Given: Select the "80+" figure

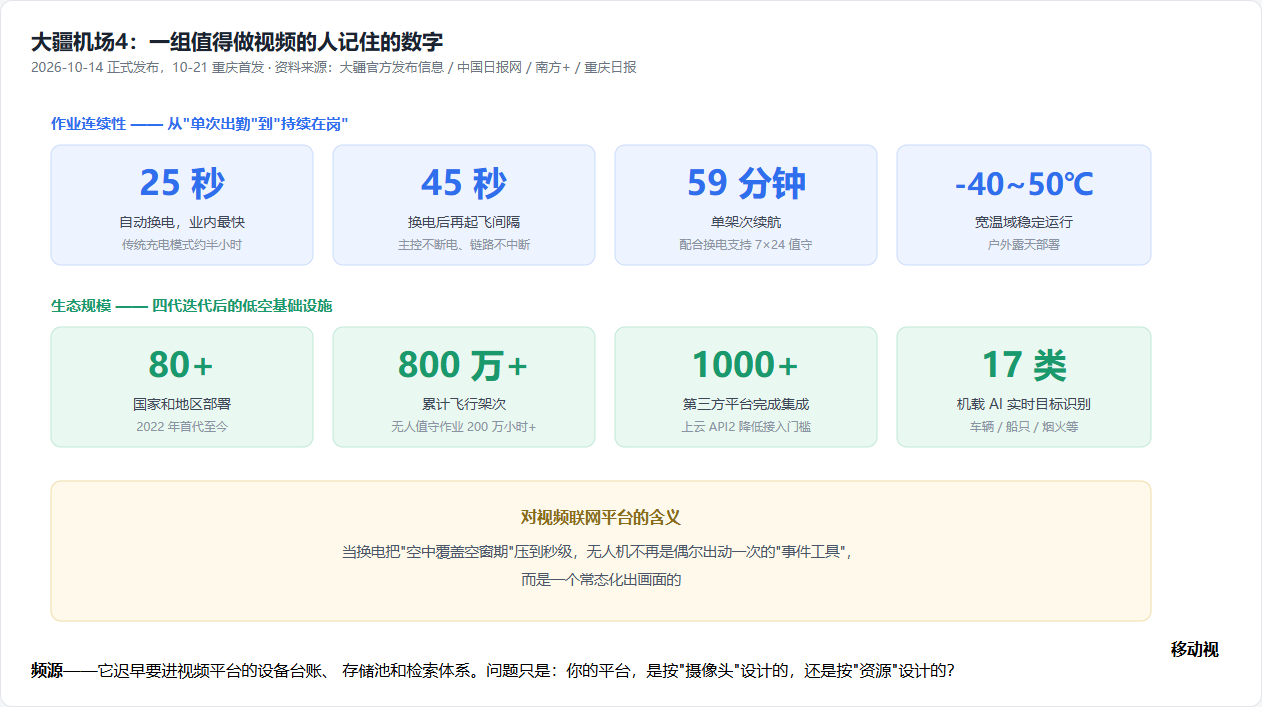Looking at the screenshot, I should (182, 365).
